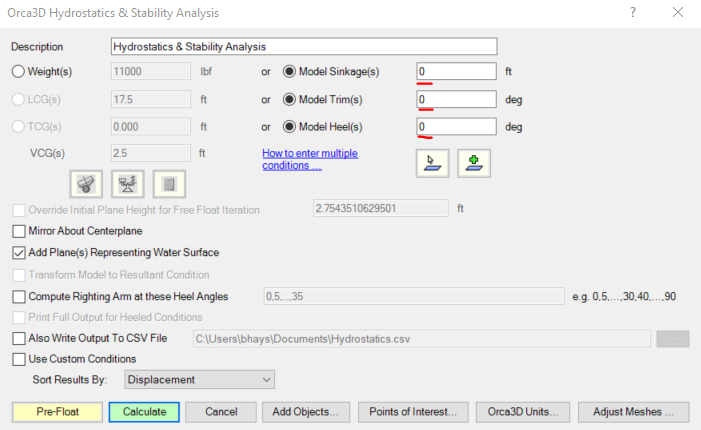Open Points of Interest settings

413,412
